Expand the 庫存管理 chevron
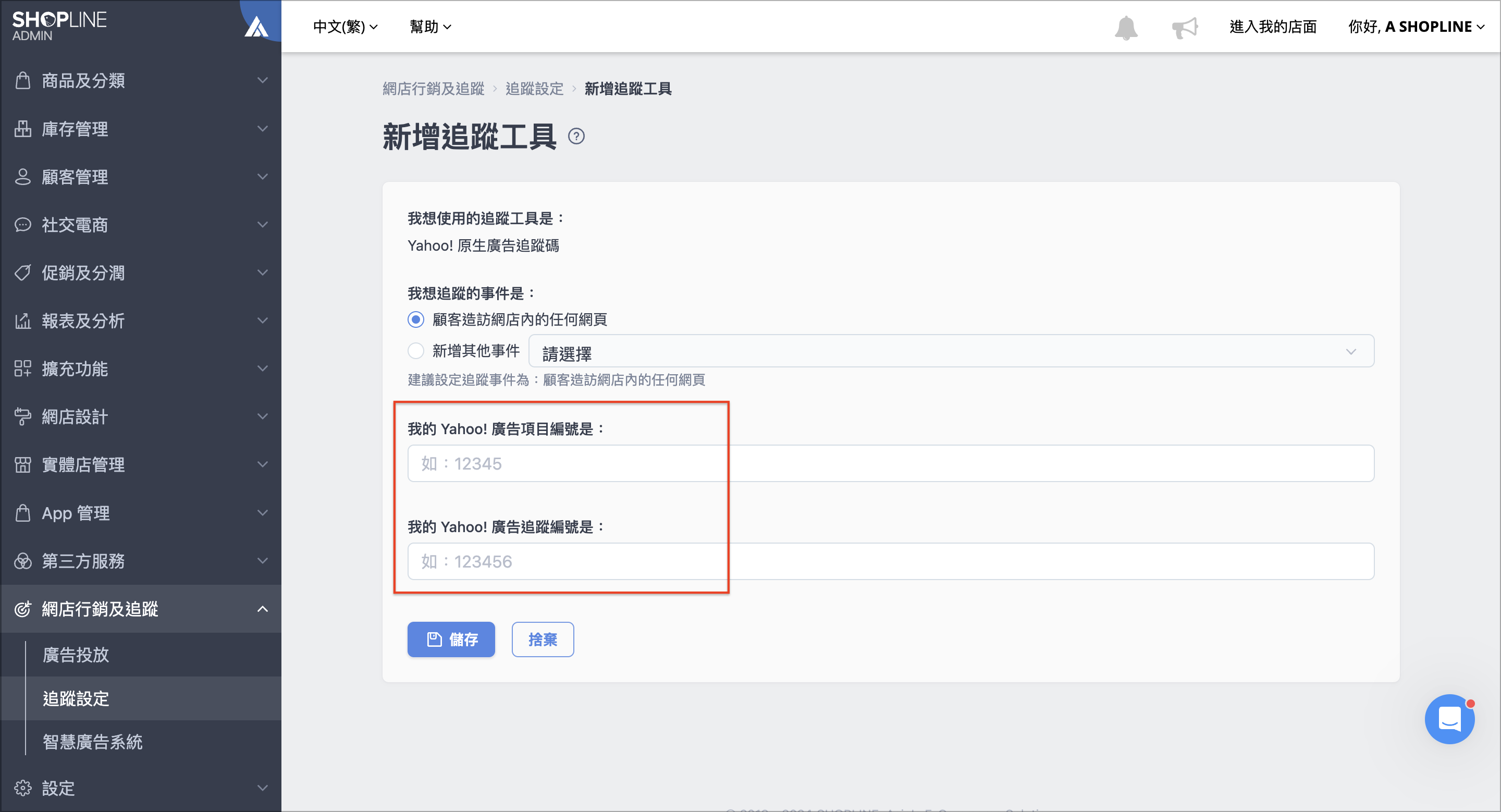The height and width of the screenshot is (812, 1501). click(x=263, y=129)
